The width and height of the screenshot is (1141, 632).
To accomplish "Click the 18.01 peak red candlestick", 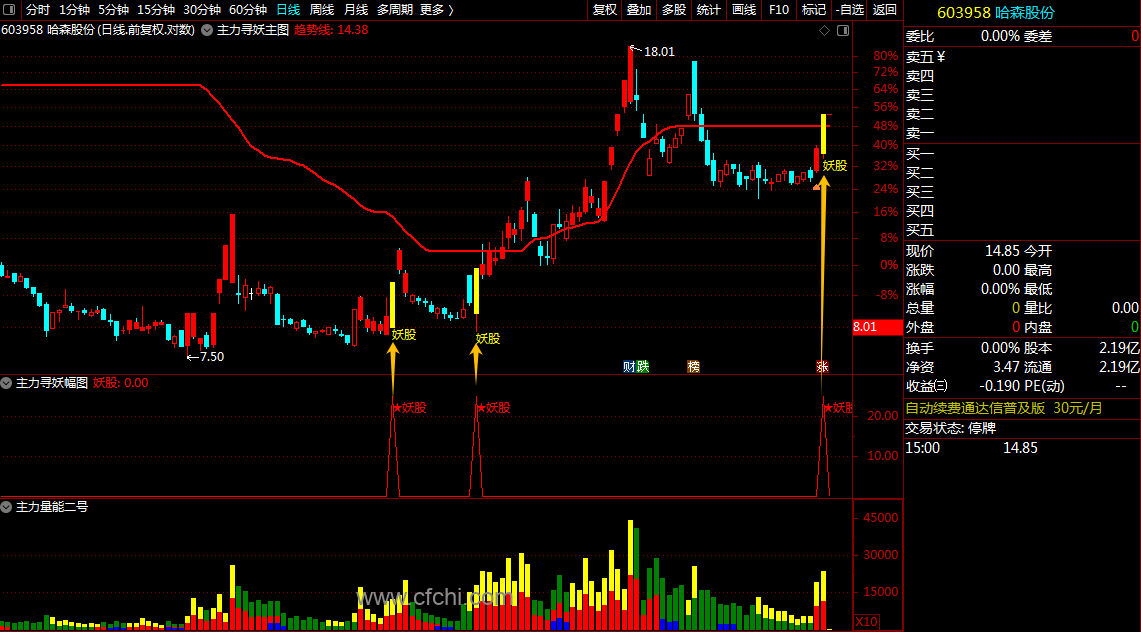I will (630, 76).
